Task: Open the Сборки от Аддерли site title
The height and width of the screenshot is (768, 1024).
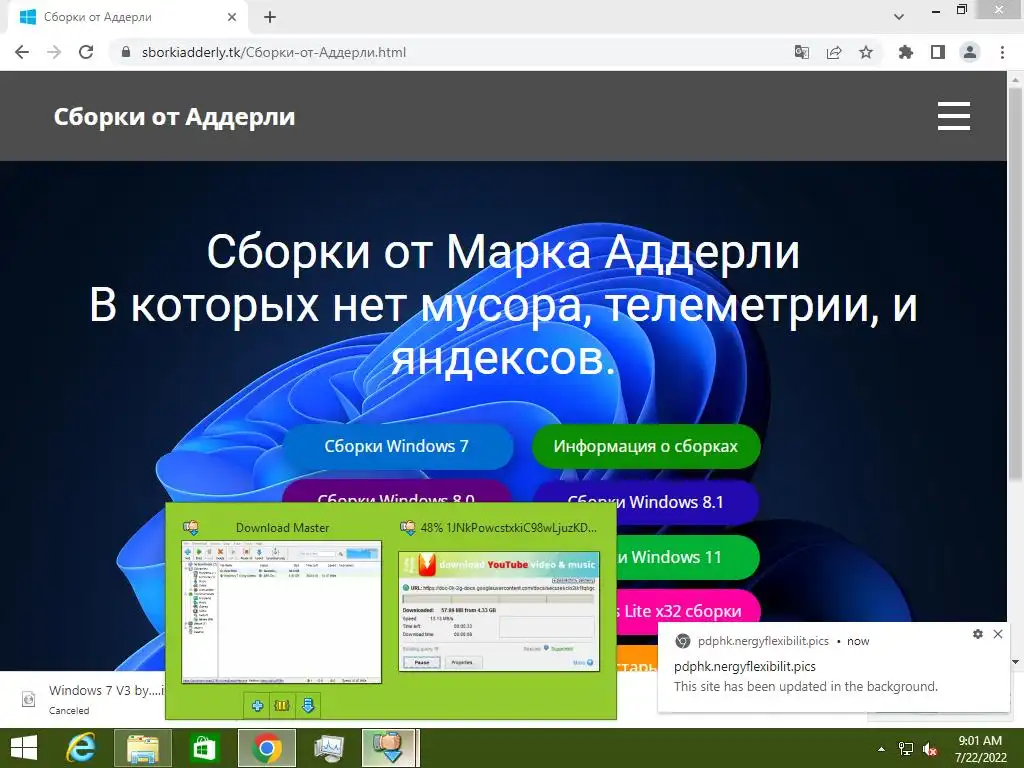Action: click(x=174, y=116)
